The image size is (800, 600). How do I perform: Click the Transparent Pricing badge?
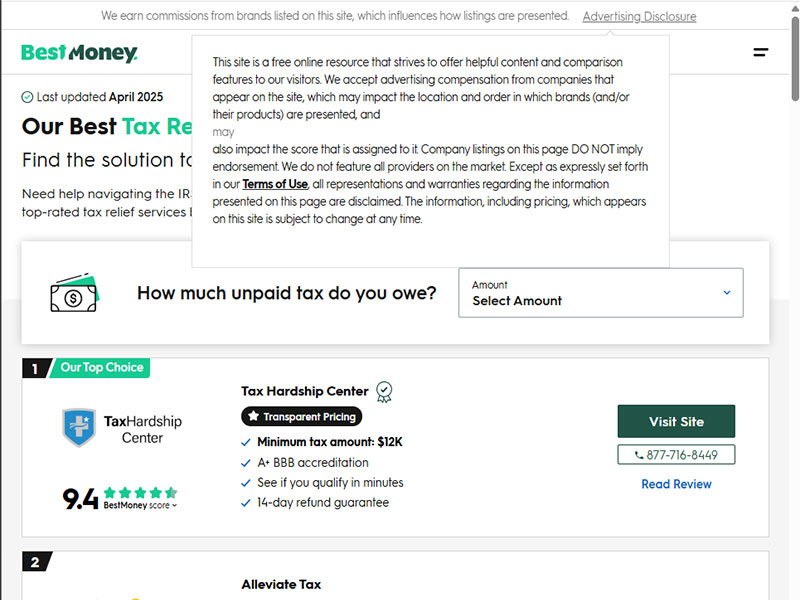pyautogui.click(x=302, y=417)
